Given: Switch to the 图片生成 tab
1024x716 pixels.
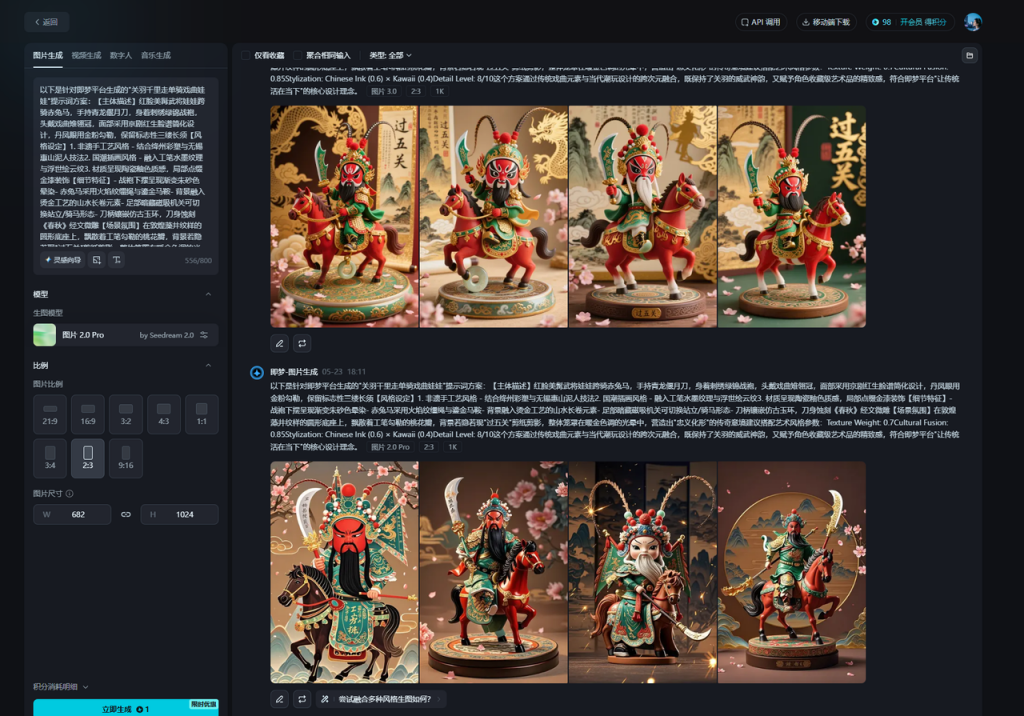Looking at the screenshot, I should click(48, 56).
